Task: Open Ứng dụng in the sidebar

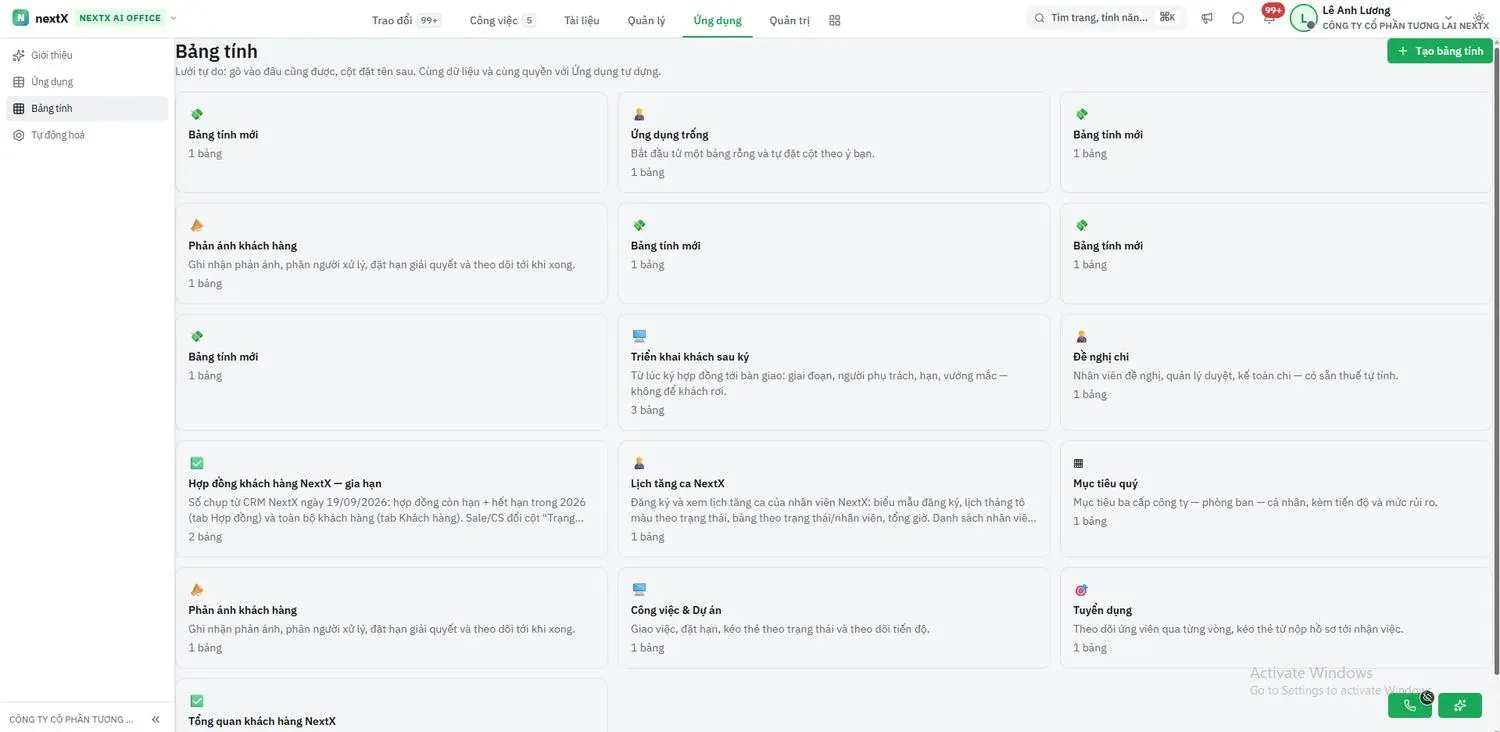Action: [x=86, y=82]
